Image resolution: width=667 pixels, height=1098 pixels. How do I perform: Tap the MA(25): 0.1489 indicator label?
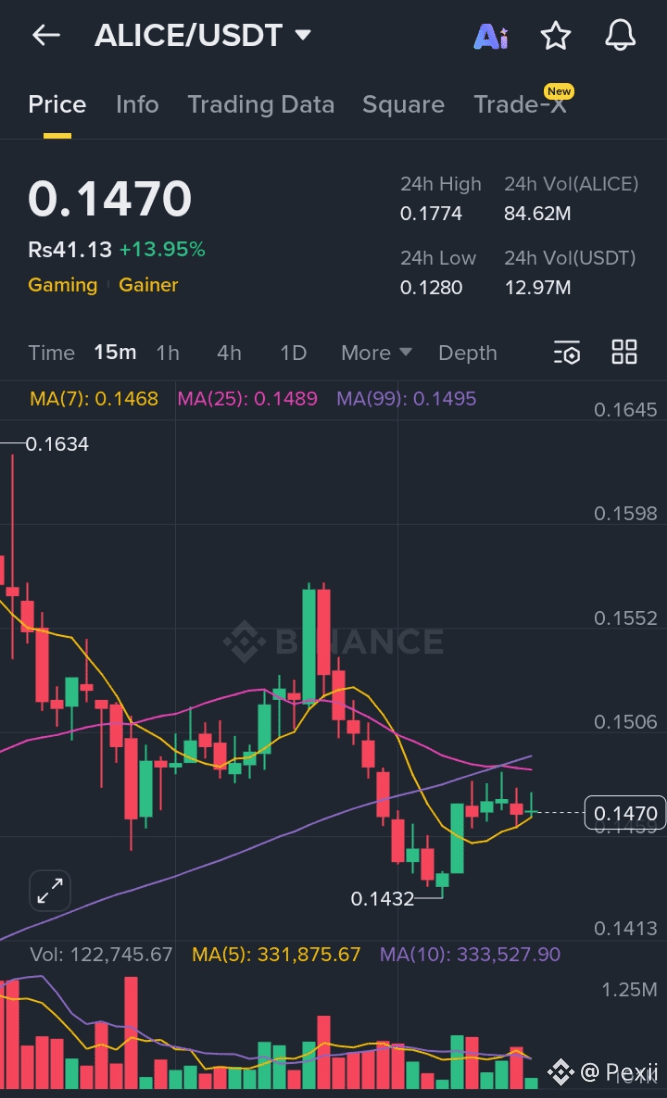tap(247, 398)
